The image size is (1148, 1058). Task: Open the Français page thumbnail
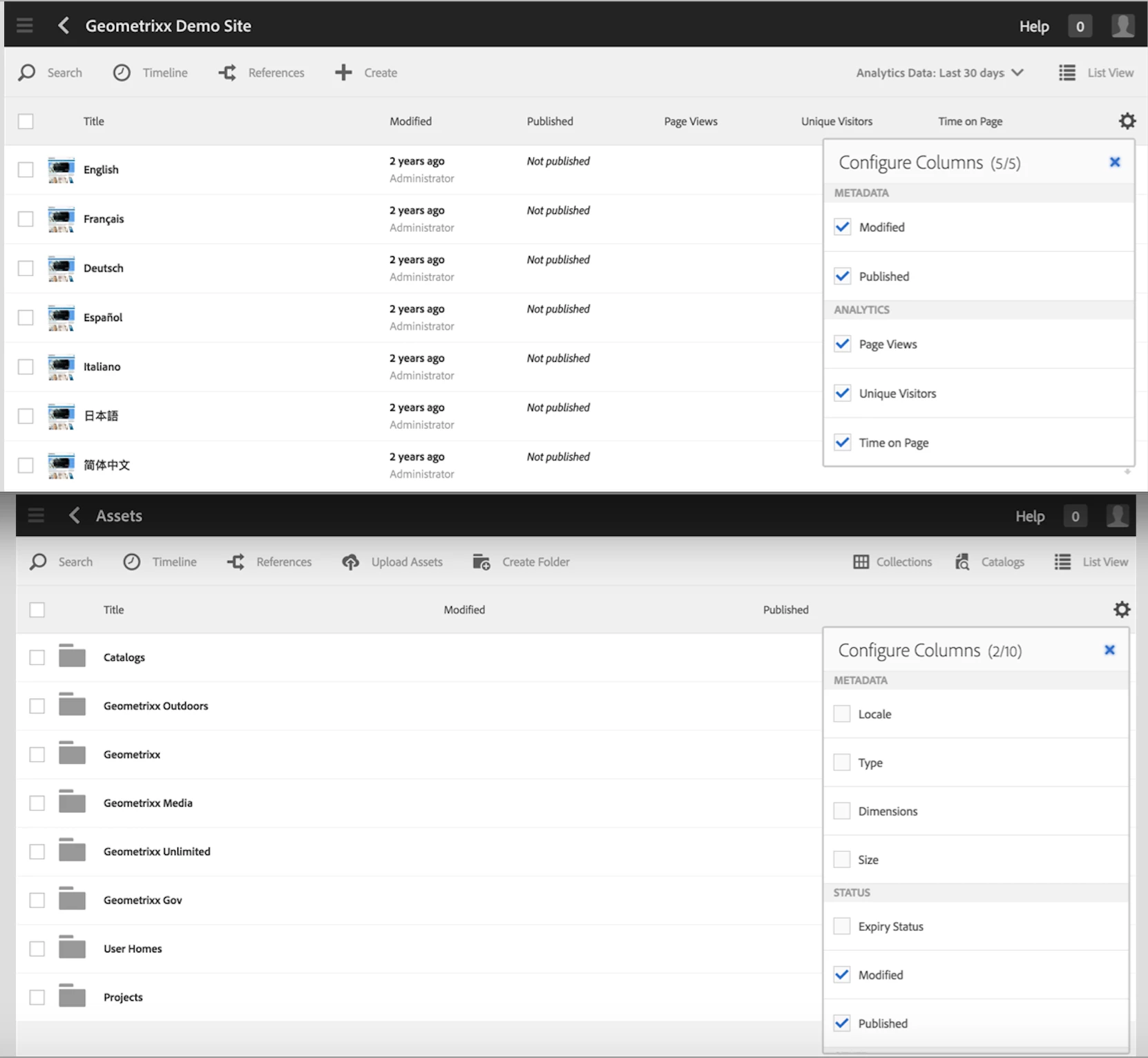61,219
